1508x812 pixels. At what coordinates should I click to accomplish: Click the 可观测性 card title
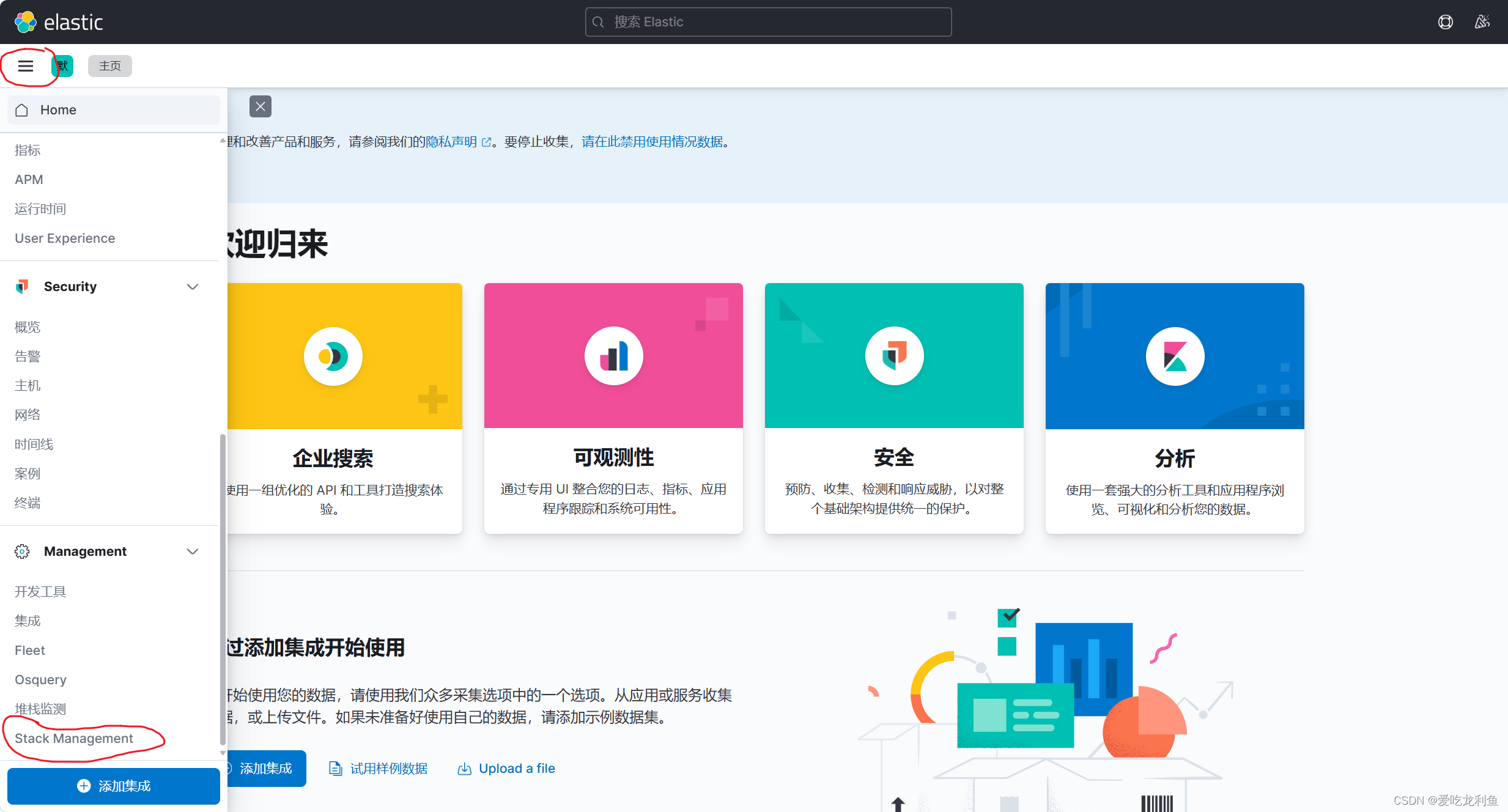(x=614, y=457)
